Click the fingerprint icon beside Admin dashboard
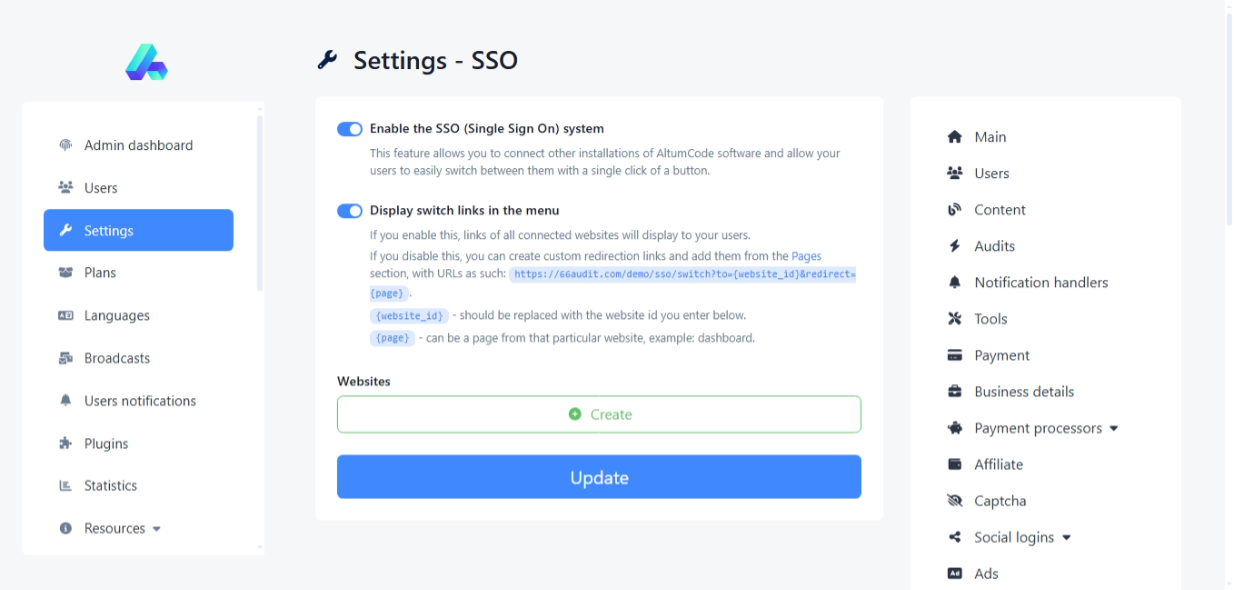The height and width of the screenshot is (590, 1234). 66,145
